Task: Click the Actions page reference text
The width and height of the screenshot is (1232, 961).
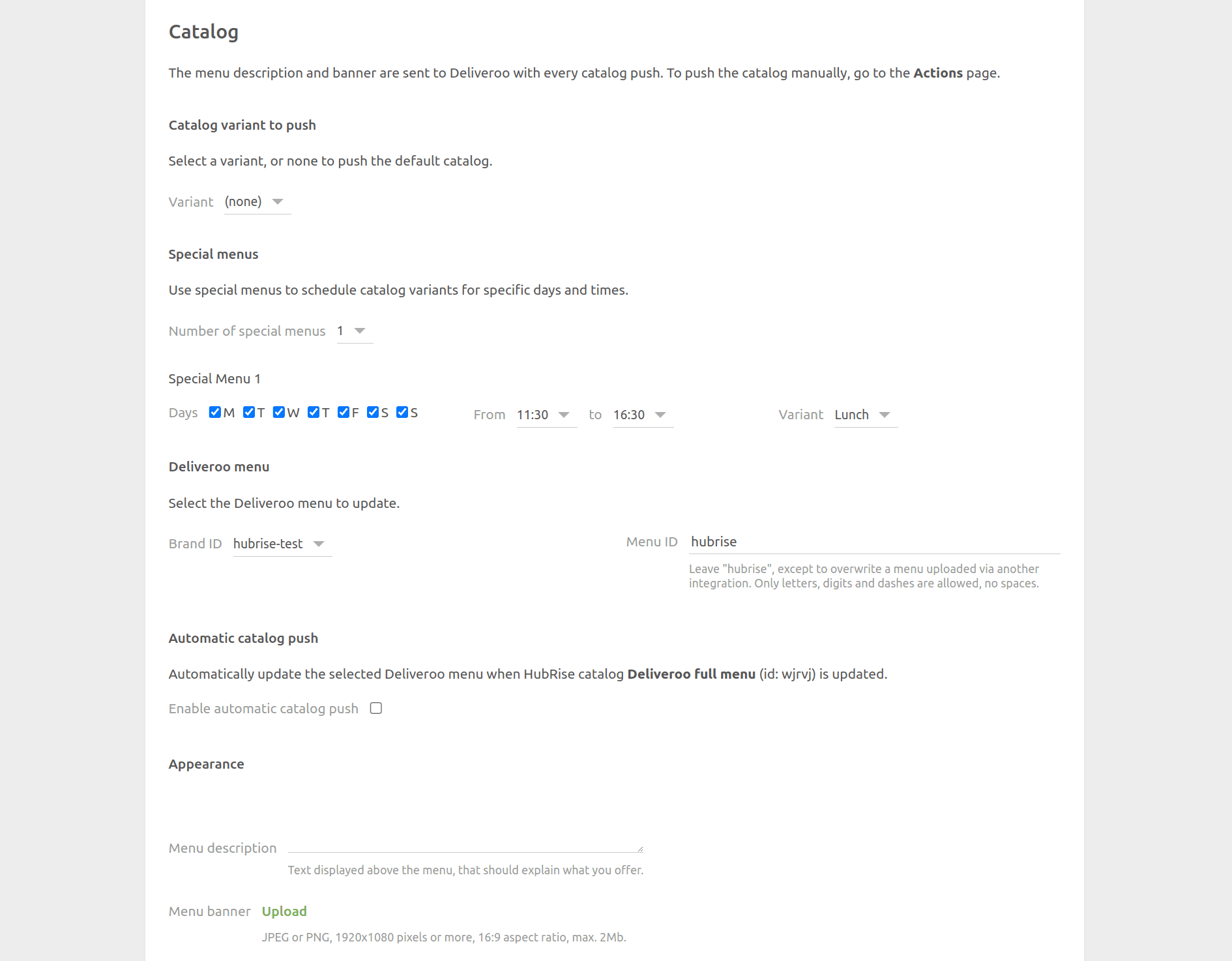Action: click(x=938, y=73)
